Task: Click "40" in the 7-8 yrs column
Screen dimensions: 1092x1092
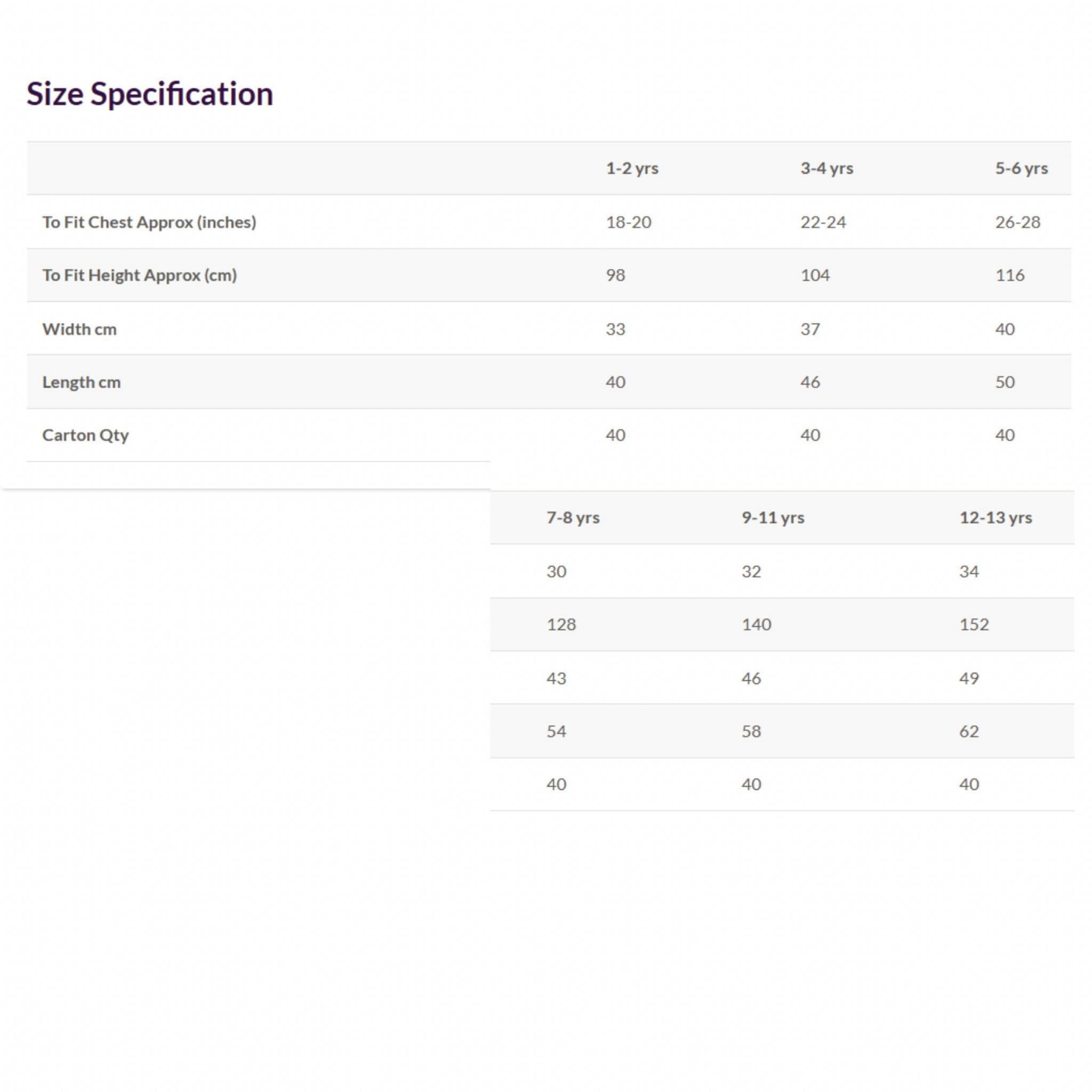Action: (556, 784)
